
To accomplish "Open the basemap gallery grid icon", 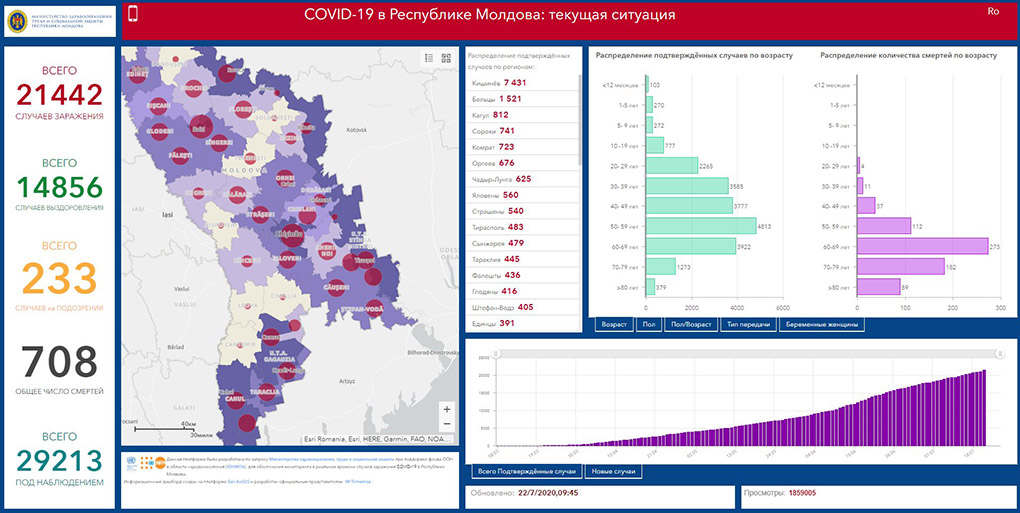I will 449,58.
